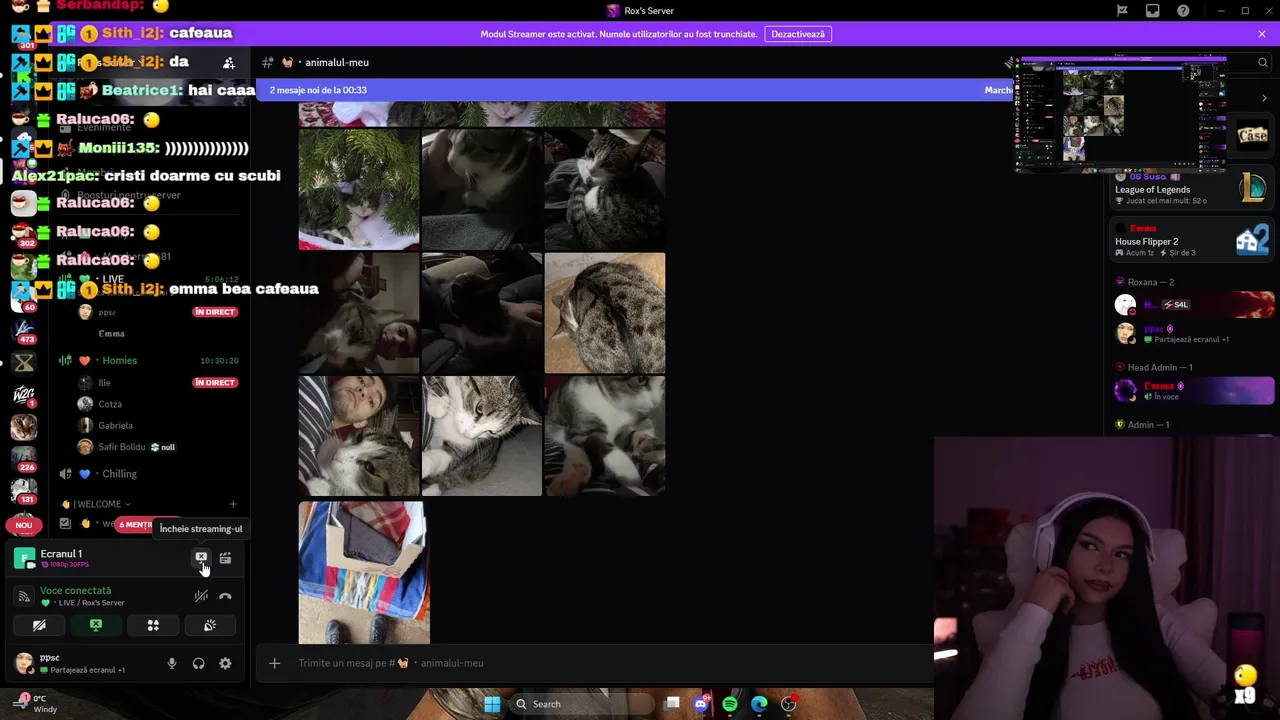The width and height of the screenshot is (1280, 720).
Task: Open Discord help question mark icon
Action: pos(1183,11)
